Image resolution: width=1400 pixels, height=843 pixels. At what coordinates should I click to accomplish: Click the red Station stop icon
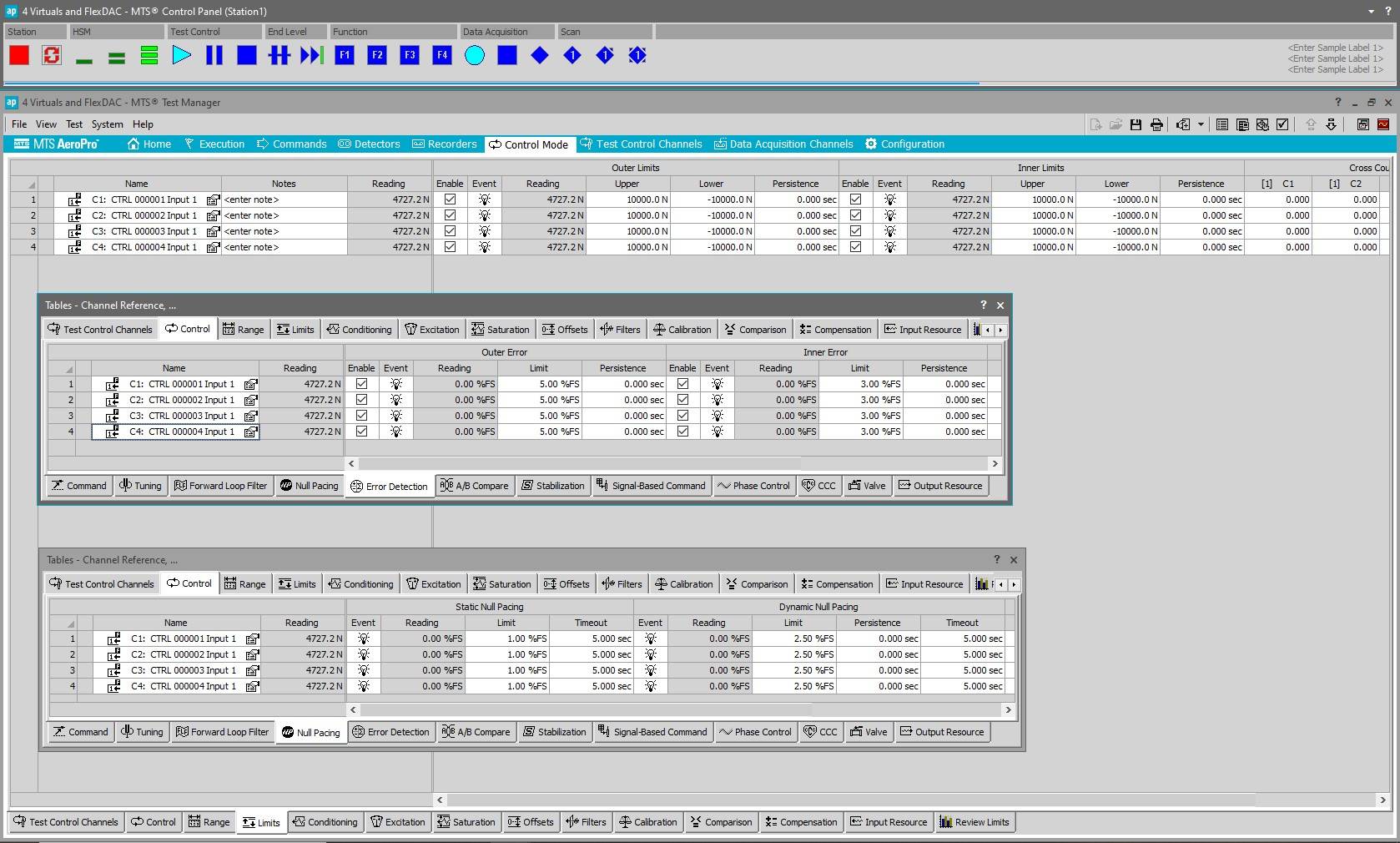pos(18,55)
